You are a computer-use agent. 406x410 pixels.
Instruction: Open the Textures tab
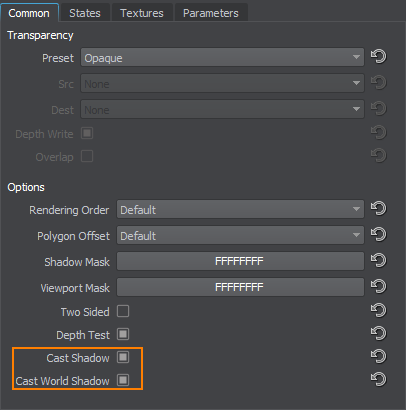[x=142, y=13]
